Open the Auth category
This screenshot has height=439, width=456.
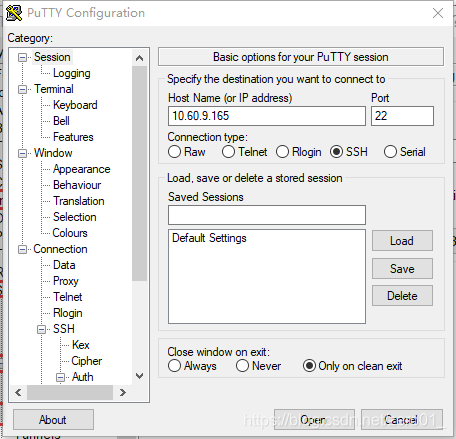83,377
